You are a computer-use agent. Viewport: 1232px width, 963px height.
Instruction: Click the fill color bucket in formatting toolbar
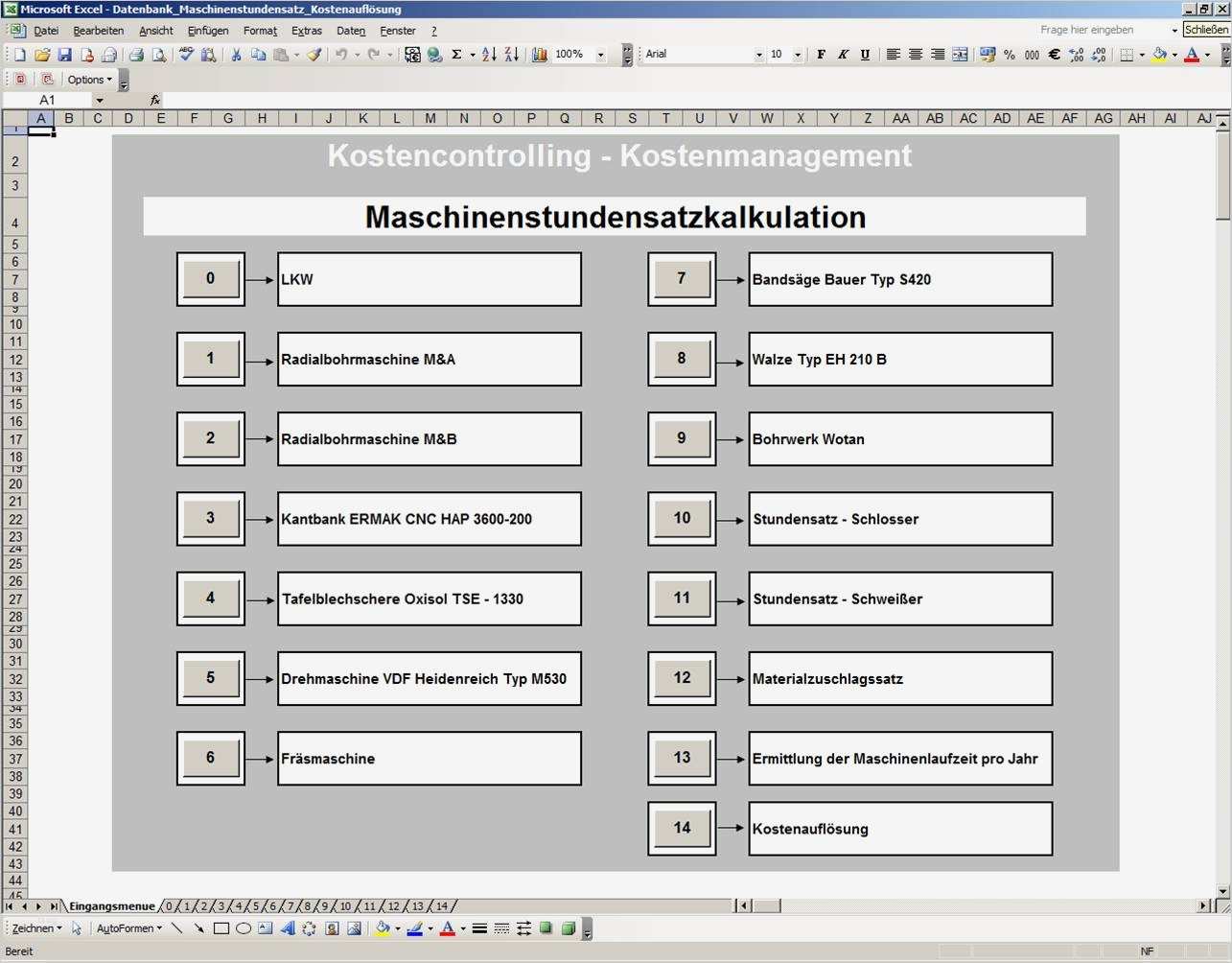pyautogui.click(x=1160, y=55)
